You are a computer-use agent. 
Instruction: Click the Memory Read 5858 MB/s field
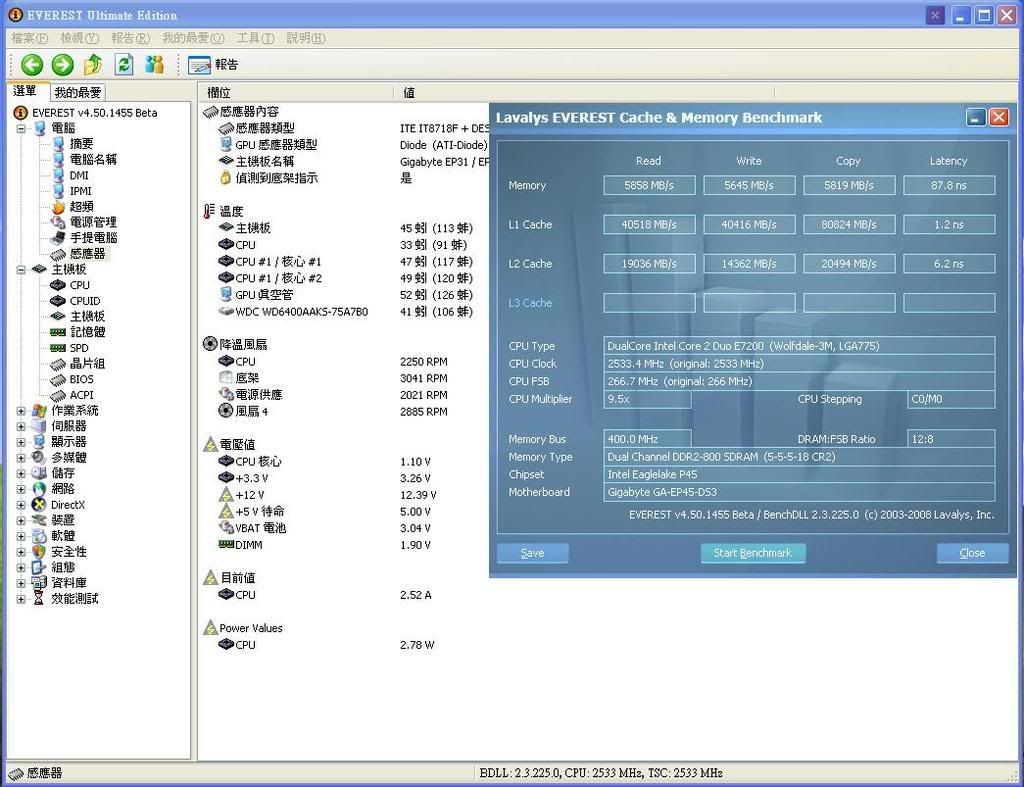649,185
